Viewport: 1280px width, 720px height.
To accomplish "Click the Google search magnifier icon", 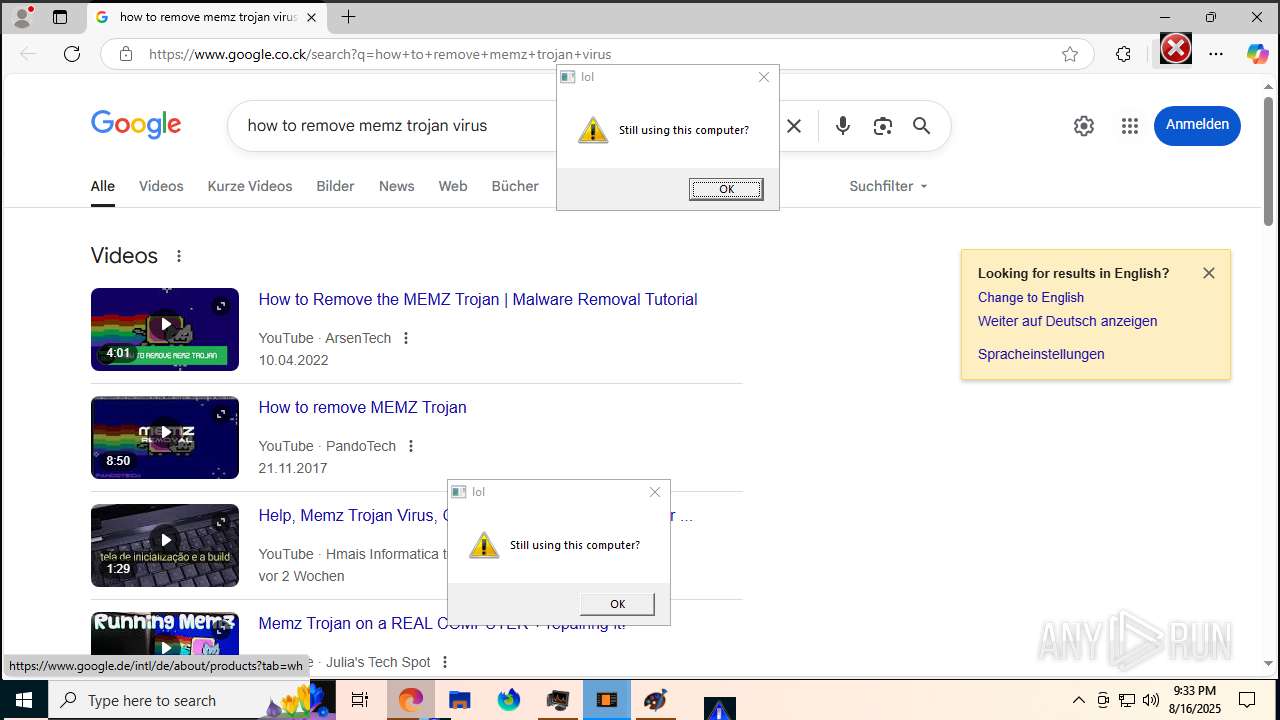I will click(x=922, y=126).
